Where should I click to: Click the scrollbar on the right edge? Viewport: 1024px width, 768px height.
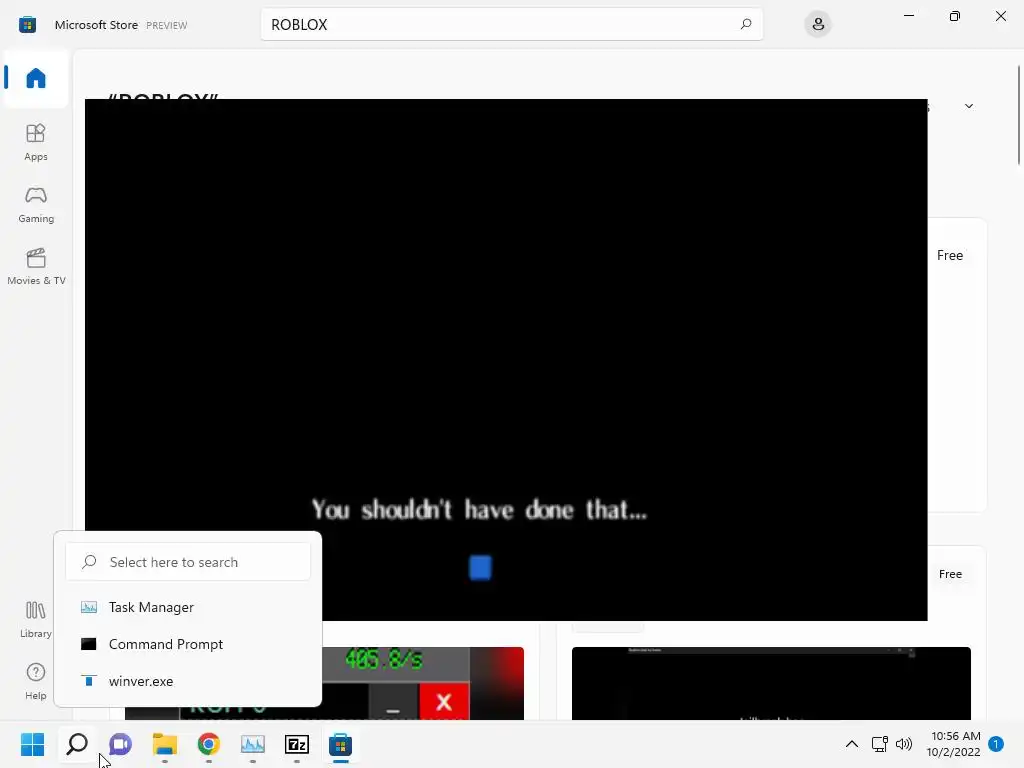[1019, 115]
